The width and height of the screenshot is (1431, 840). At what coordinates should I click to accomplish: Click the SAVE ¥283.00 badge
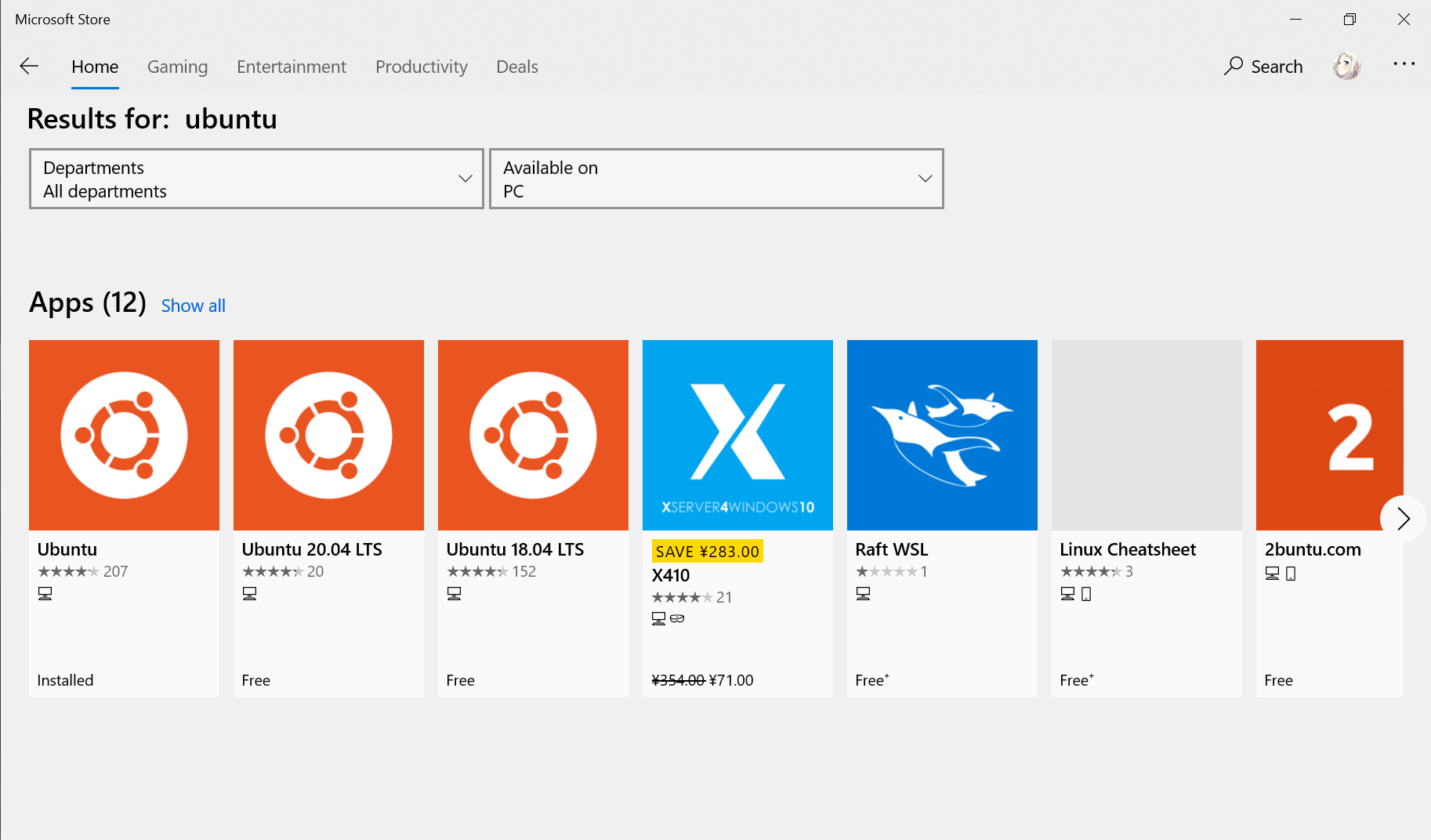[708, 552]
